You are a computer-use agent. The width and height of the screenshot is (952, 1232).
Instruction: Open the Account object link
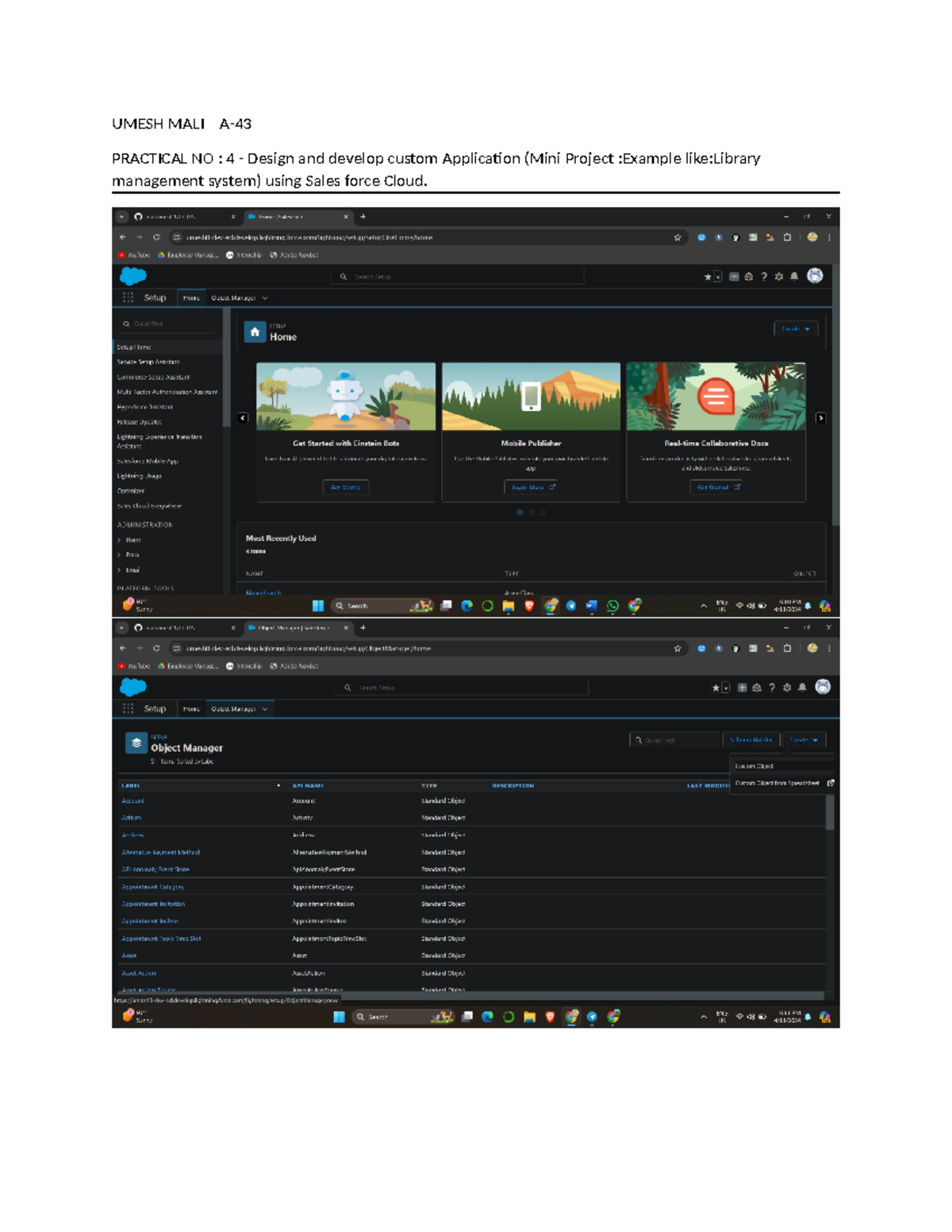[132, 801]
